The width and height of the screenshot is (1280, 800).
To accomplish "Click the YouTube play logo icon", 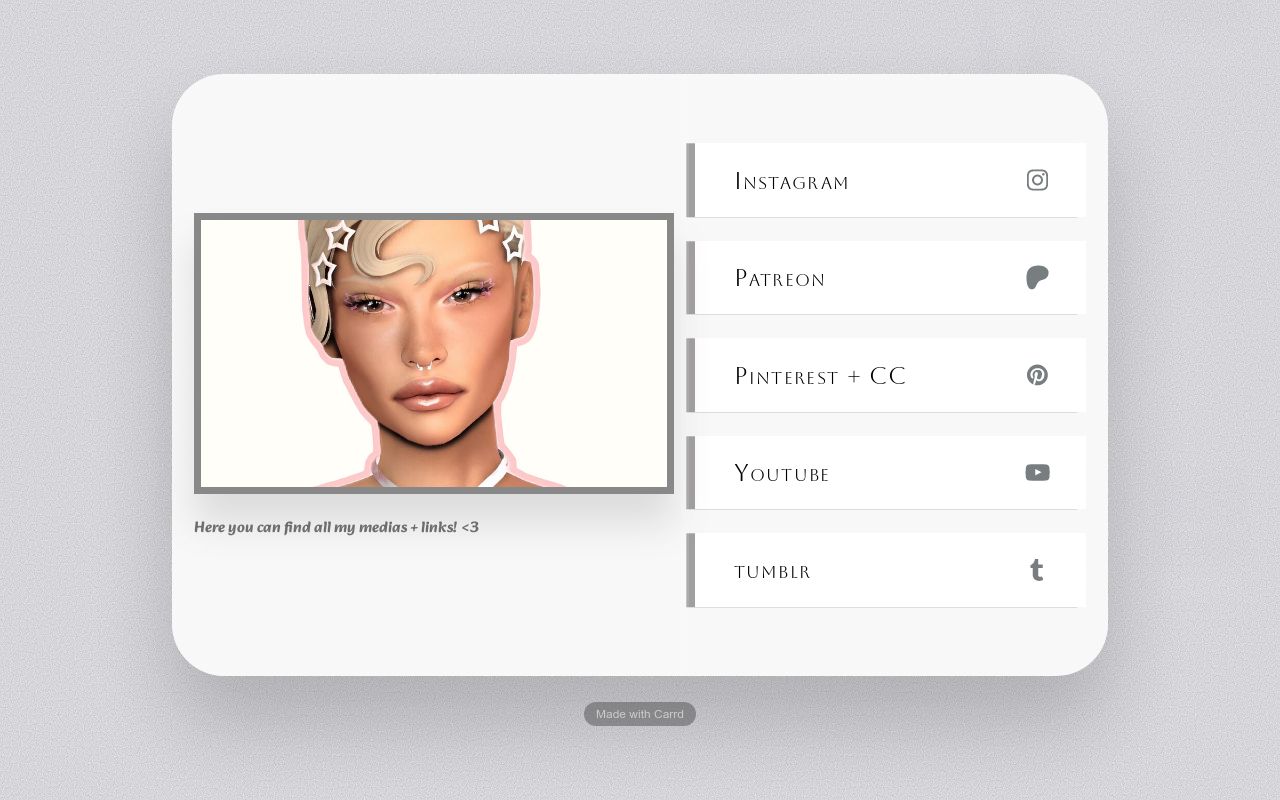I will pos(1037,472).
